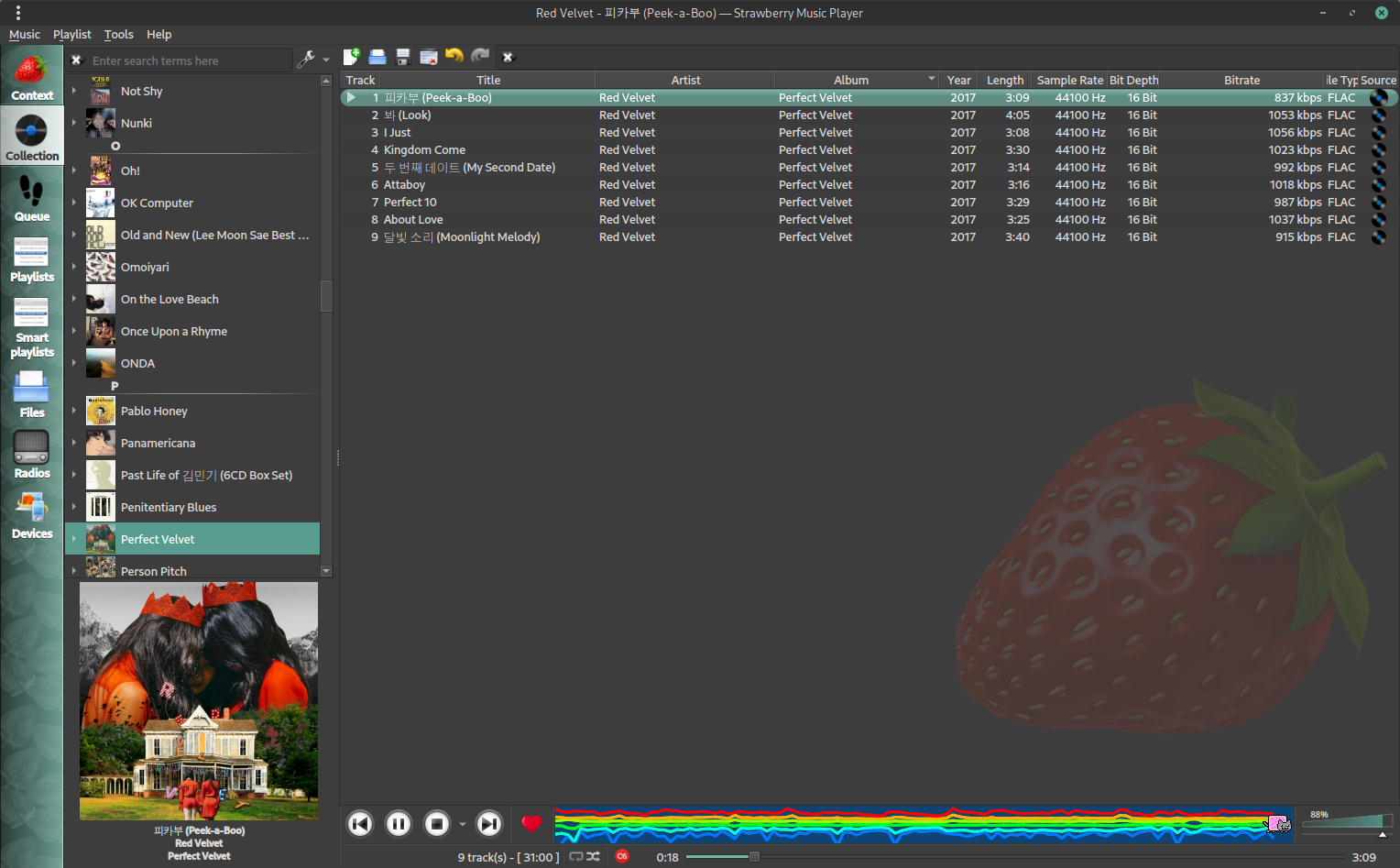Screen dimensions: 1400x868
Task: Switch to Smart playlists panel
Action: pos(31,327)
